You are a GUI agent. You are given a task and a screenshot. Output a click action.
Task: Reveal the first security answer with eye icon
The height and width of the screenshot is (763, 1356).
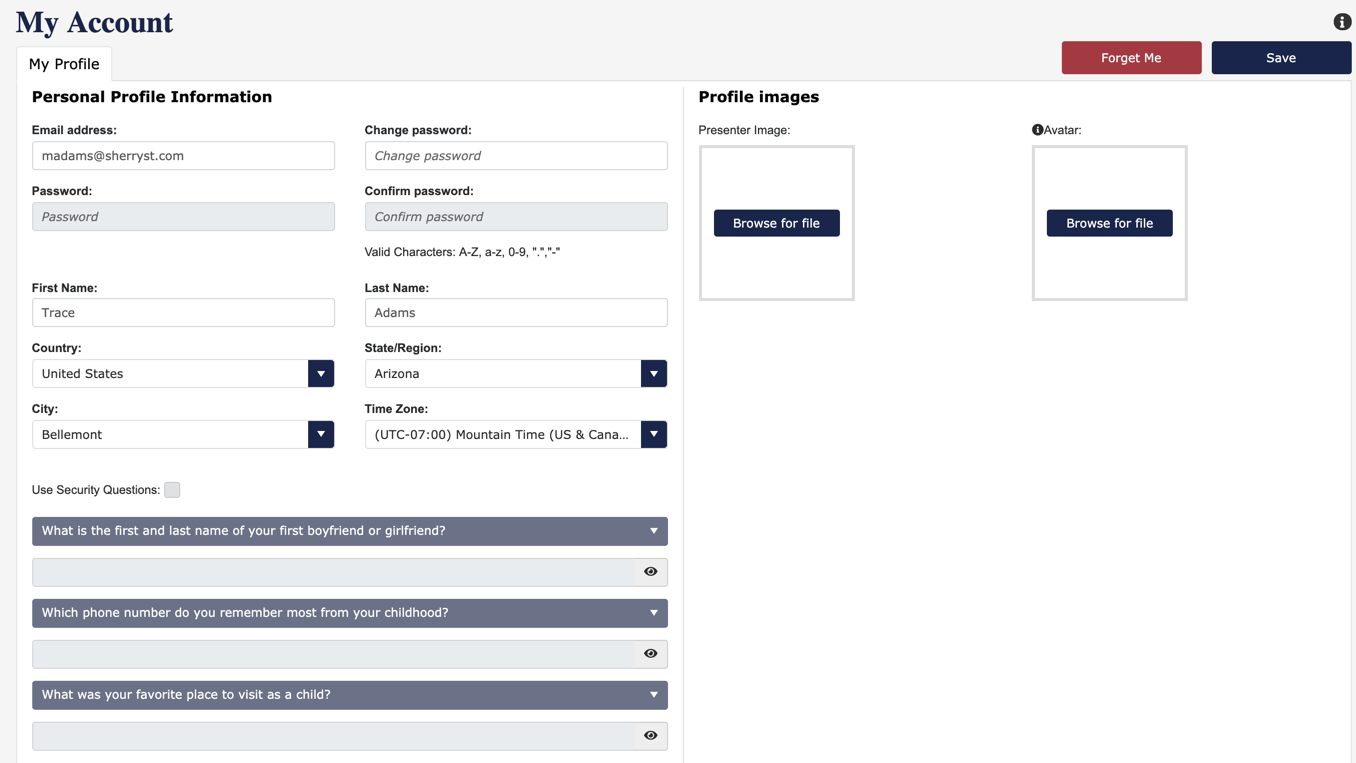650,572
